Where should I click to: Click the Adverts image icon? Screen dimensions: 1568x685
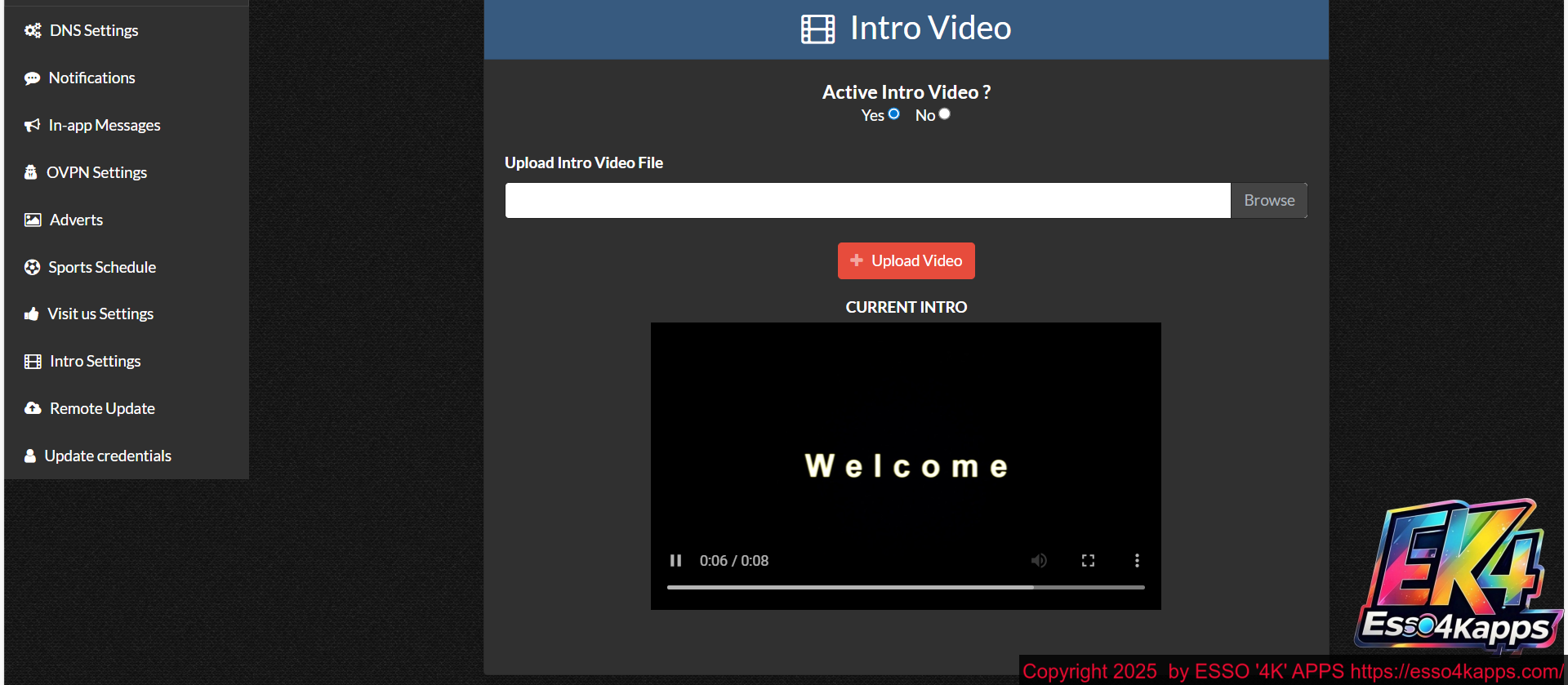click(x=33, y=220)
